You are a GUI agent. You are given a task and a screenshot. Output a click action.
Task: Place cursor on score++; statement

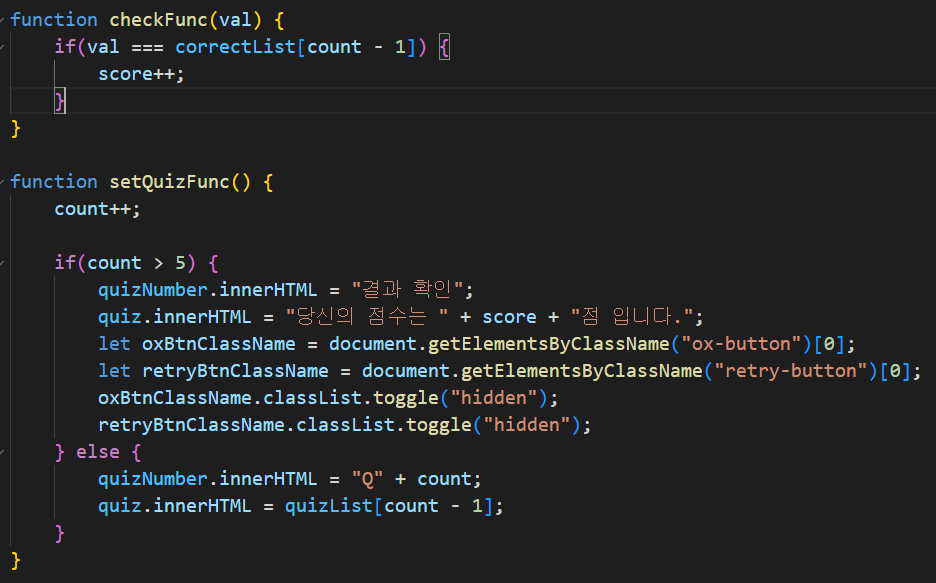pyautogui.click(x=141, y=74)
